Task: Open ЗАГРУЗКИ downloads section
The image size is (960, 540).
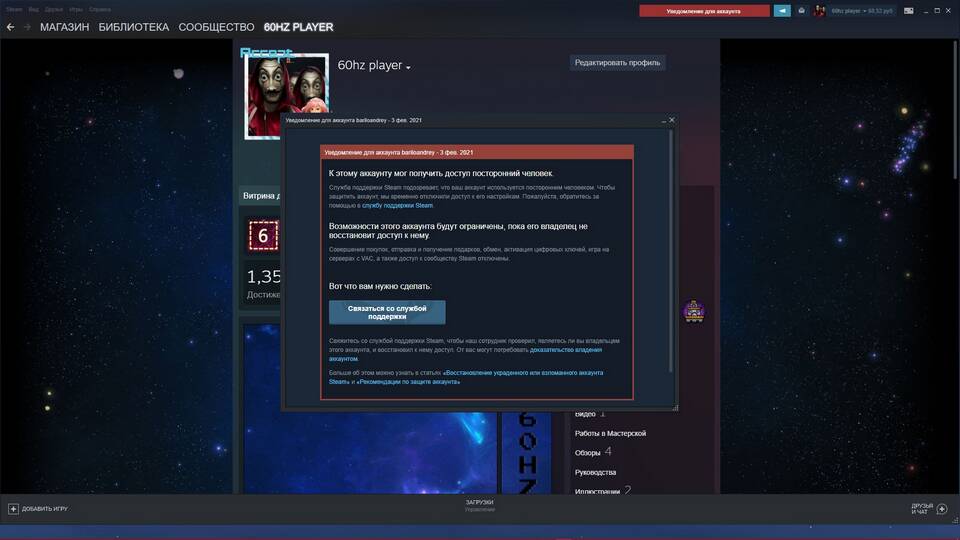Action: coord(479,505)
